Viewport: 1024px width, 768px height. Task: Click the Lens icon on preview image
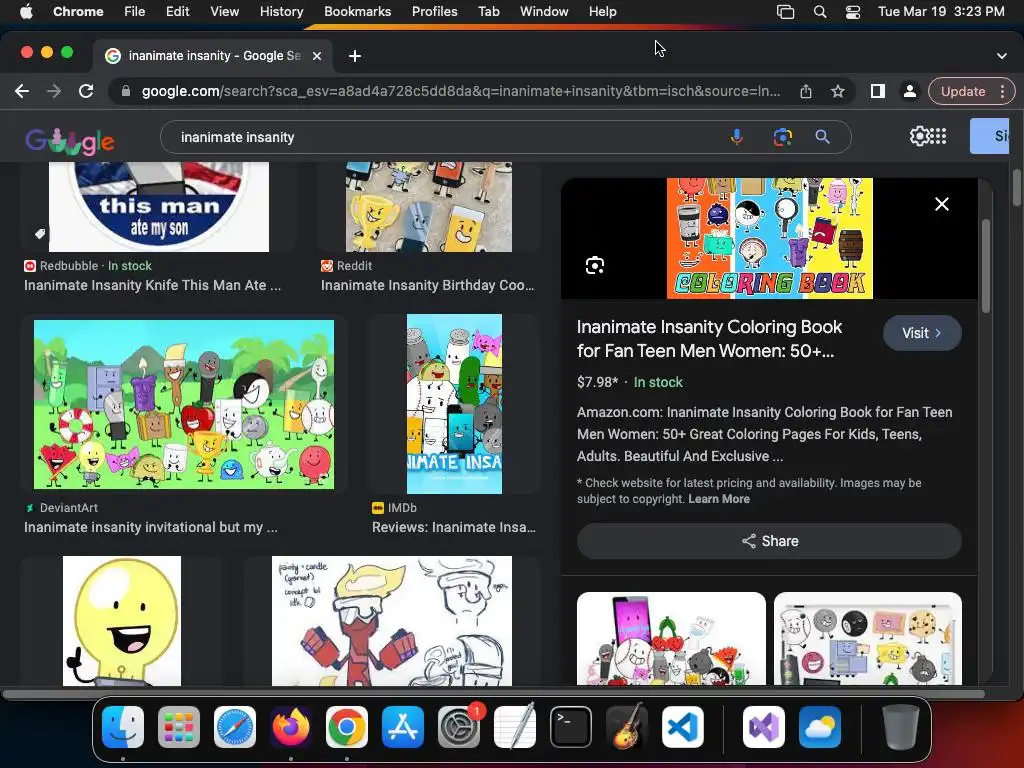[595, 266]
